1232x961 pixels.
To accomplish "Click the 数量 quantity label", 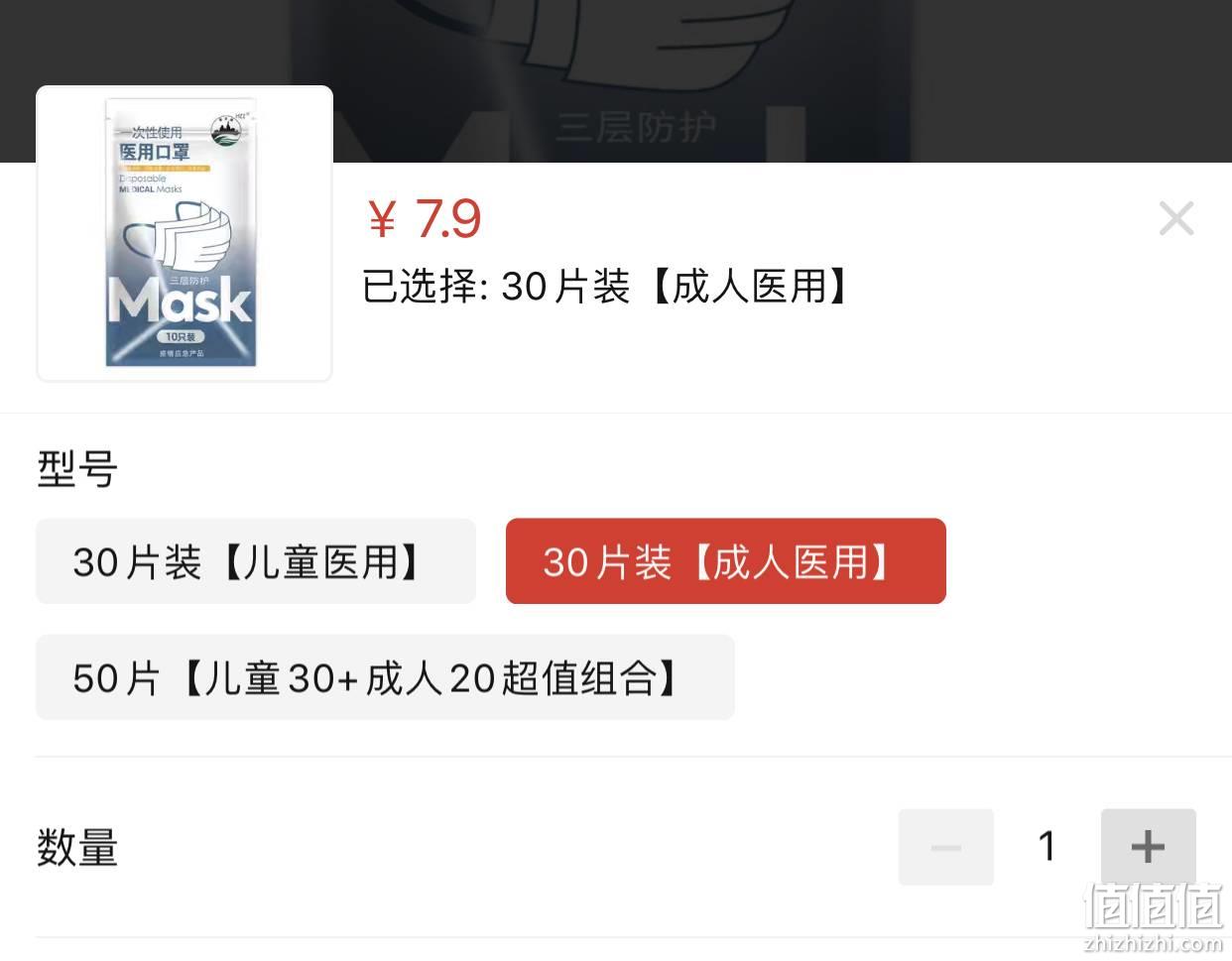I will pos(77,848).
